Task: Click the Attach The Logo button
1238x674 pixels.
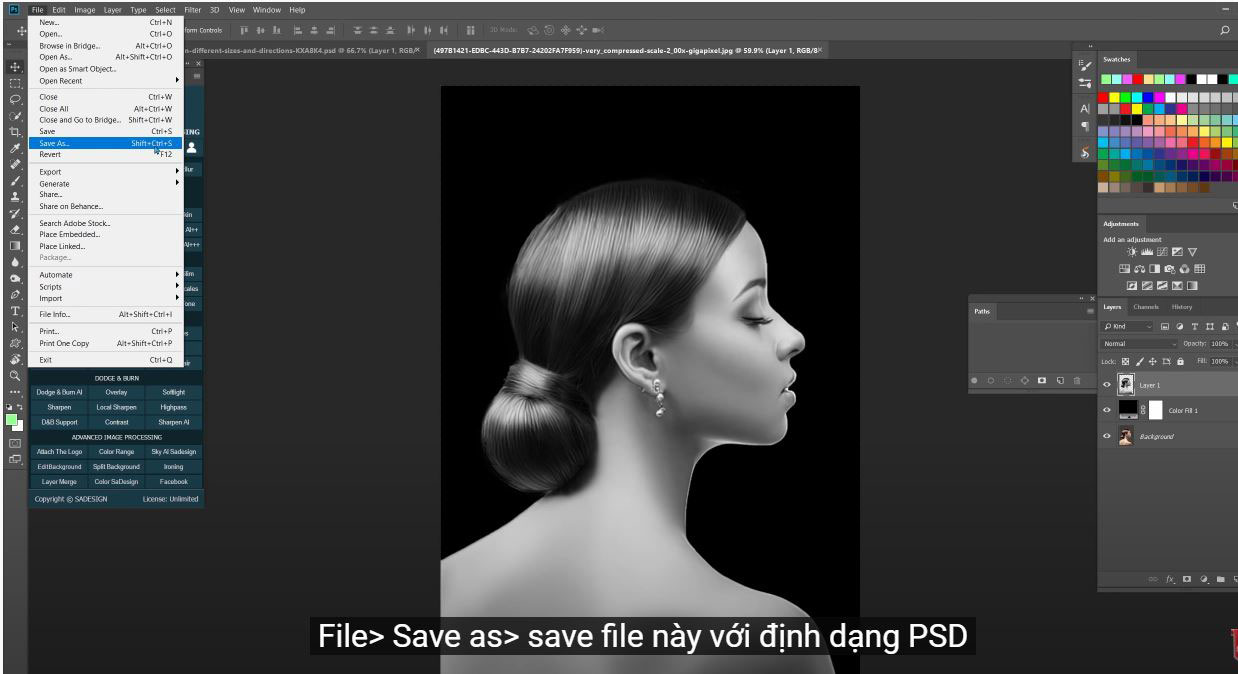Action: tap(60, 452)
